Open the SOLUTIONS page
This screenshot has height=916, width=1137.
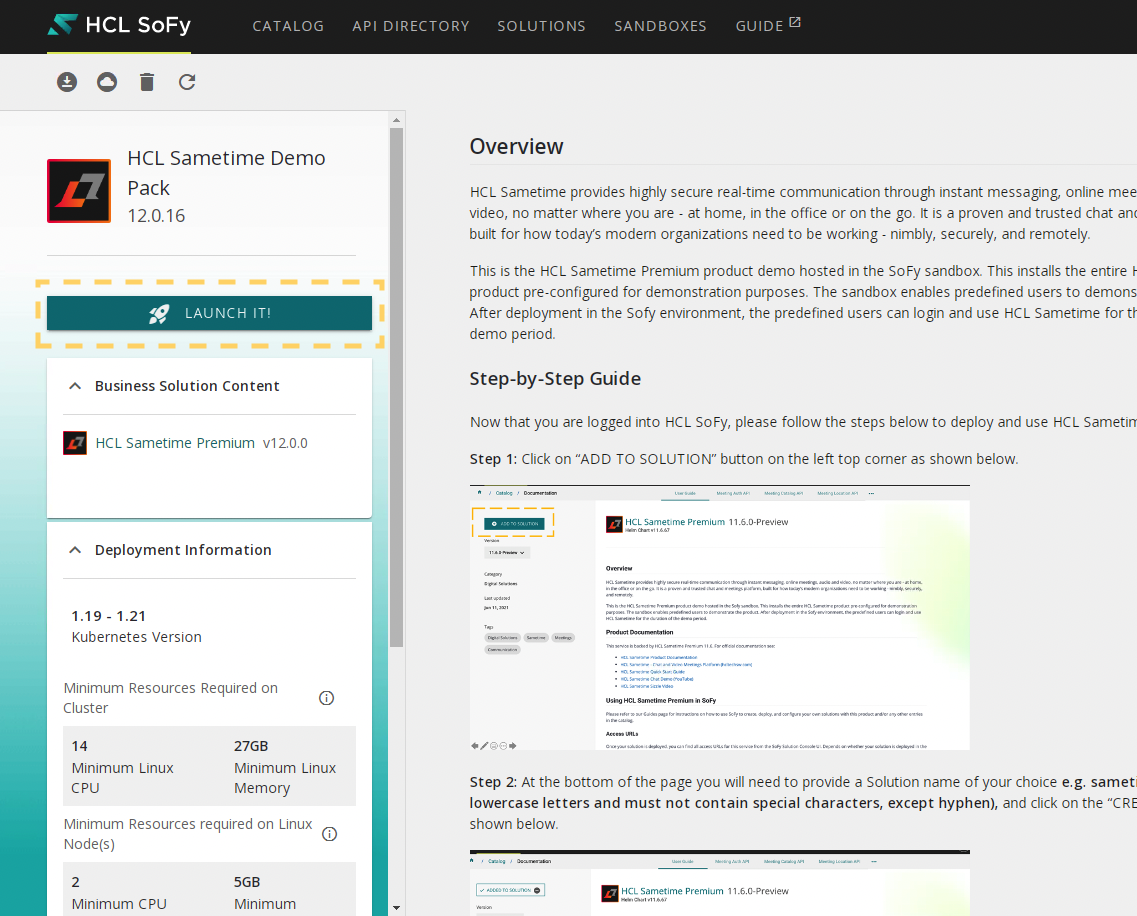[x=542, y=26]
